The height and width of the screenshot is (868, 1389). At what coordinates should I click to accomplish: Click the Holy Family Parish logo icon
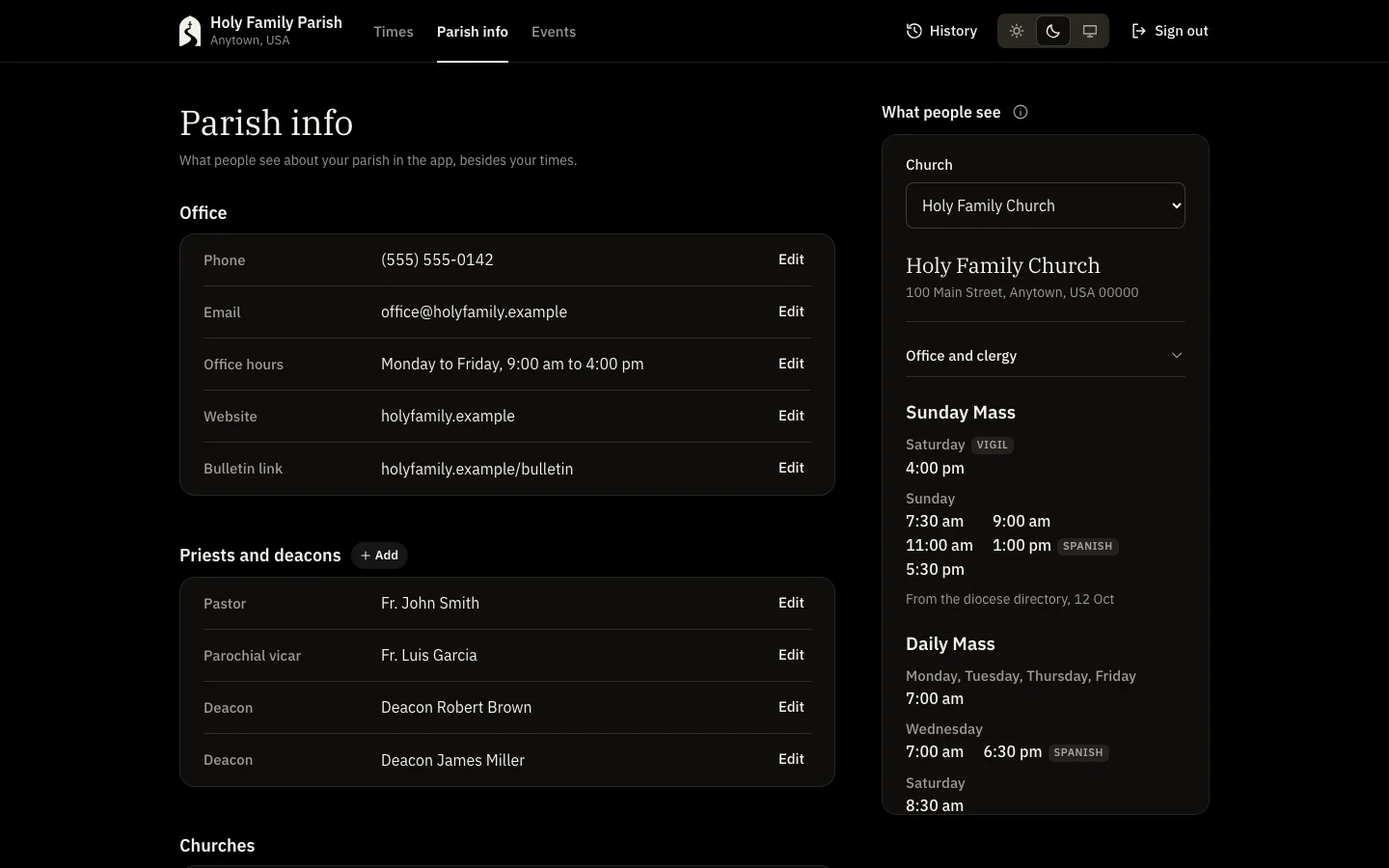coord(190,31)
